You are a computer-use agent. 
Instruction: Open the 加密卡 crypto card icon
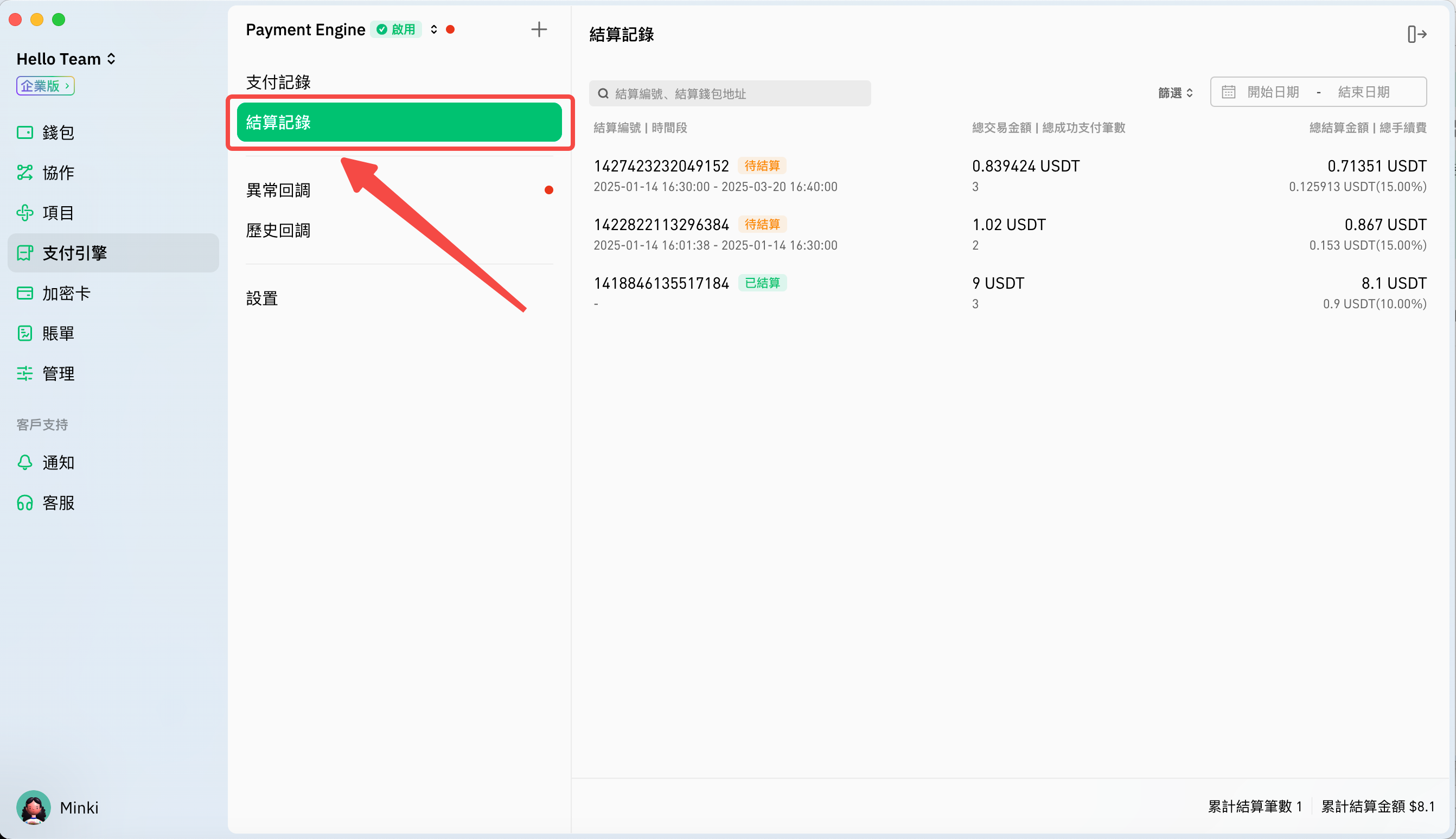coord(25,293)
